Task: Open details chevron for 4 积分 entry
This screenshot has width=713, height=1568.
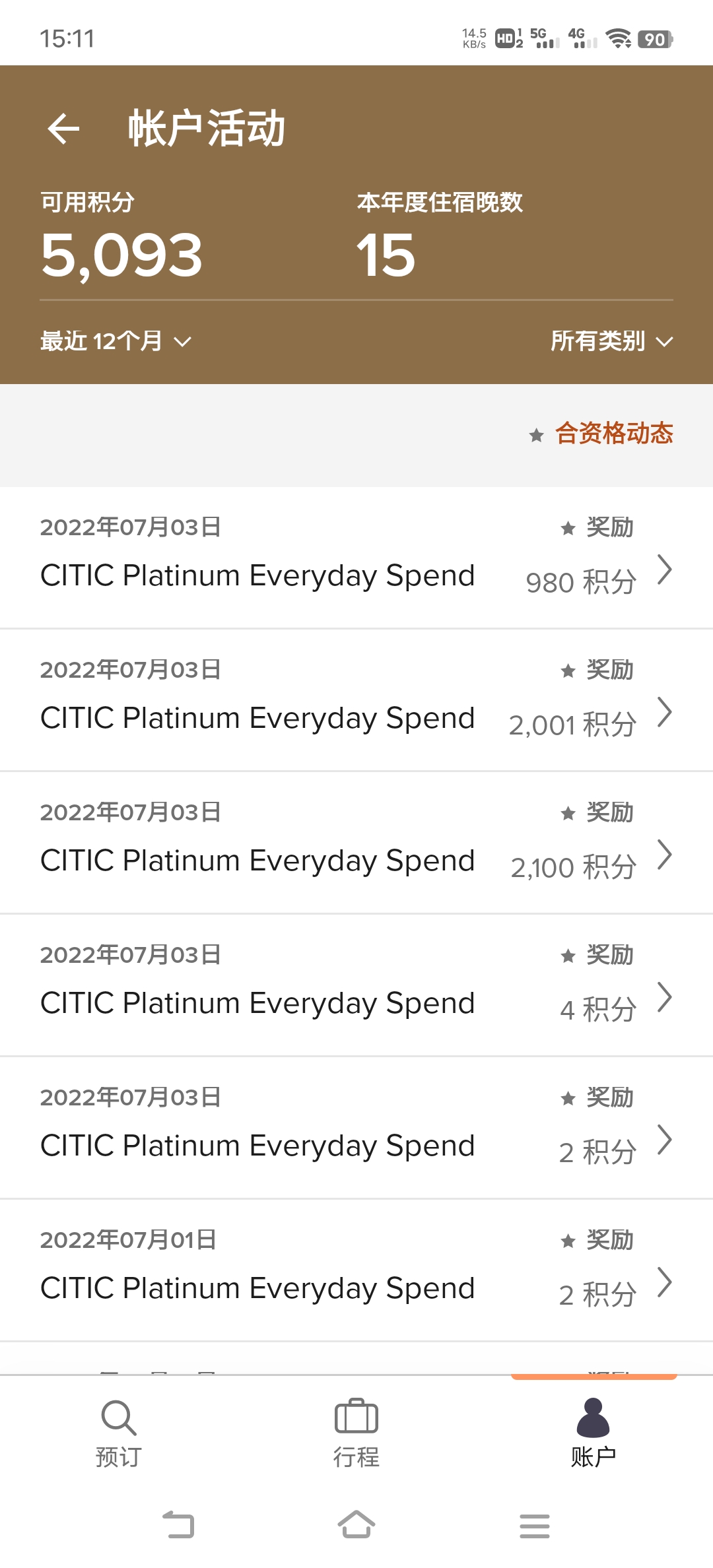Action: (x=665, y=997)
